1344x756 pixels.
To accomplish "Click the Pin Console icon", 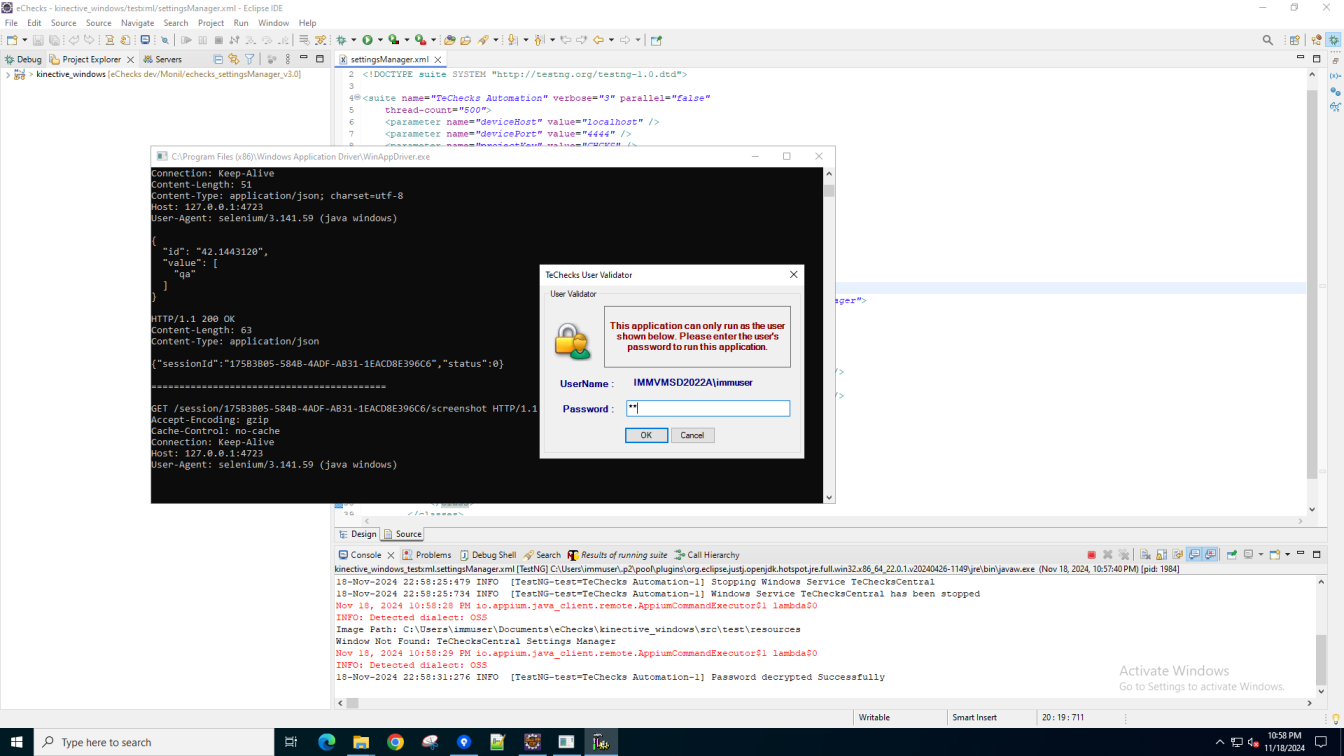I will (1232, 555).
